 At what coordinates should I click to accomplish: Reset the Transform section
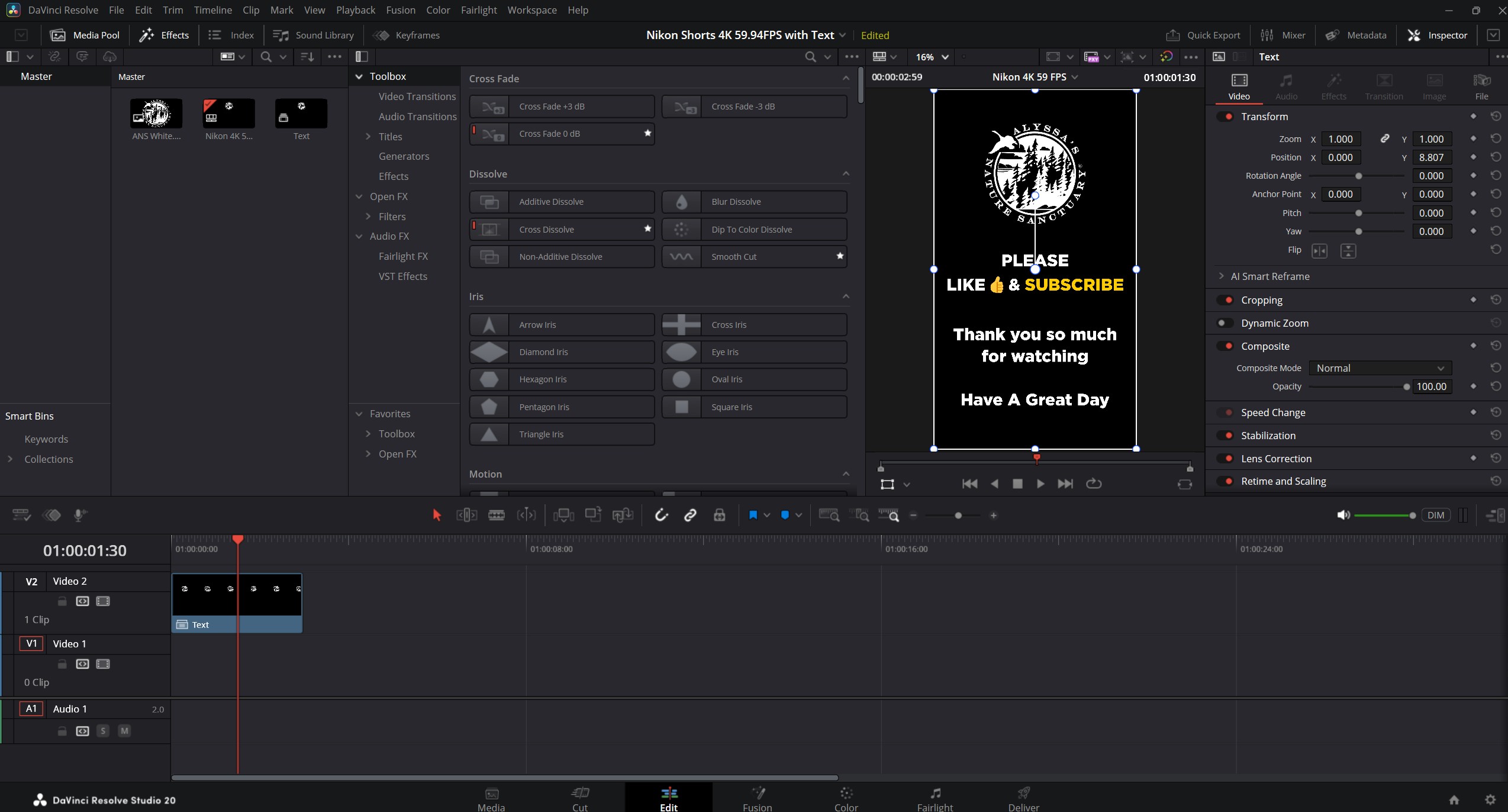(1495, 116)
